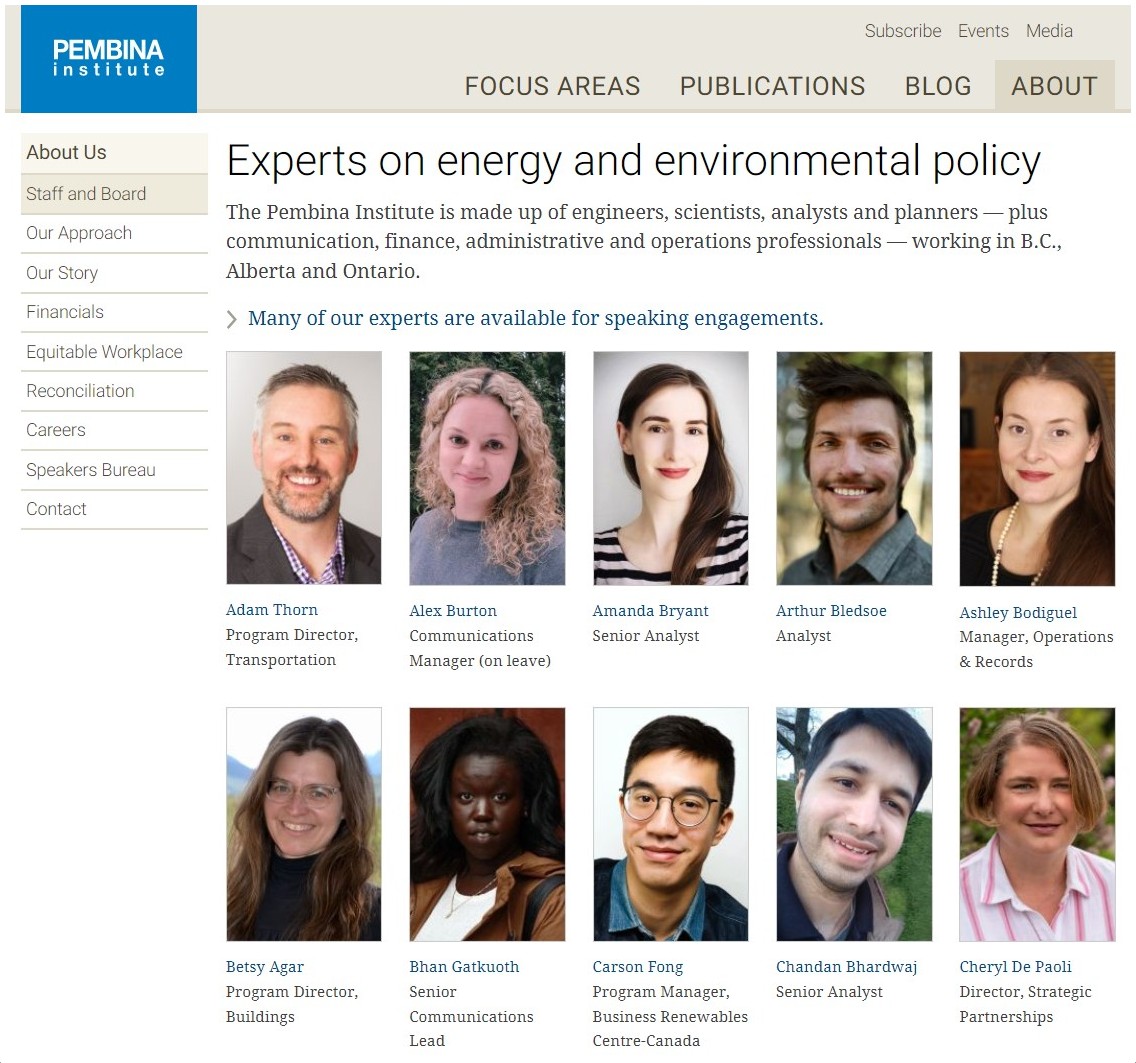Open the Events page link
Screen dimensions: 1136x1063
(983, 31)
